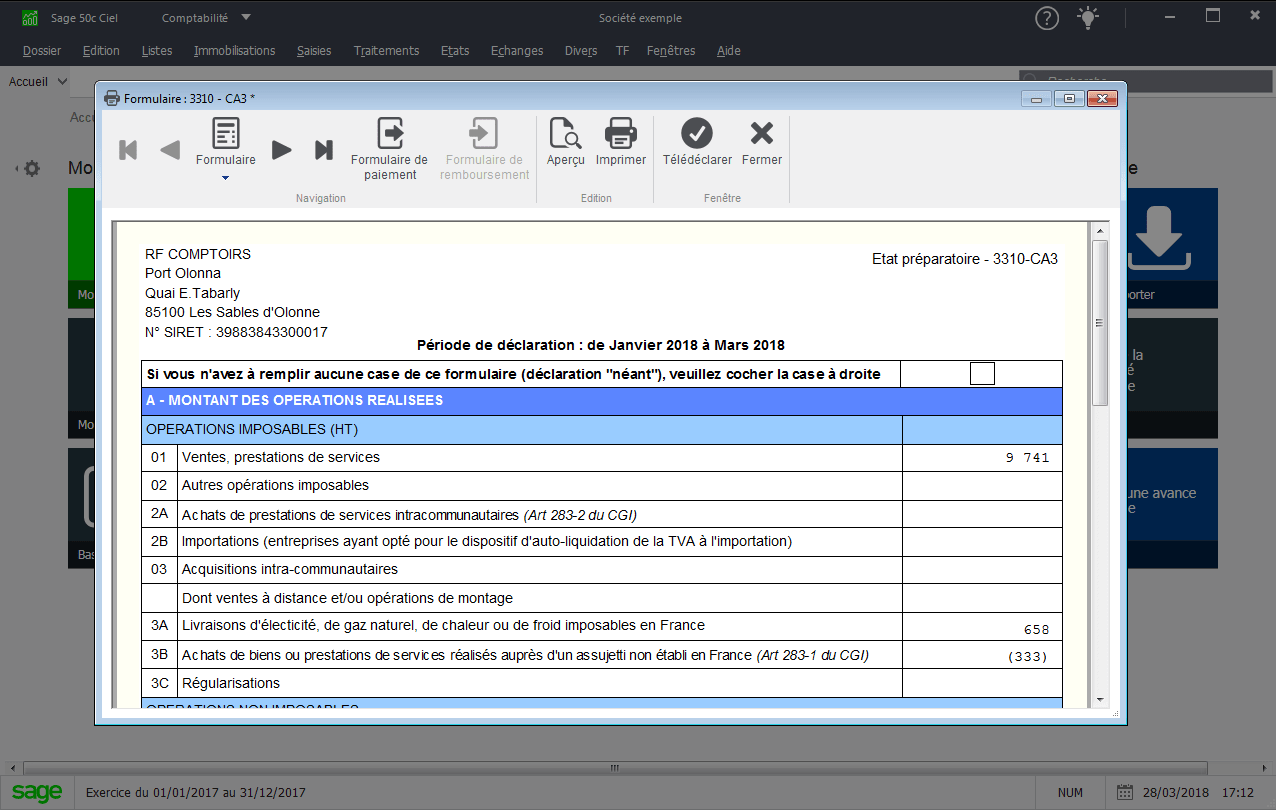Open the Listes menu

pos(157,51)
